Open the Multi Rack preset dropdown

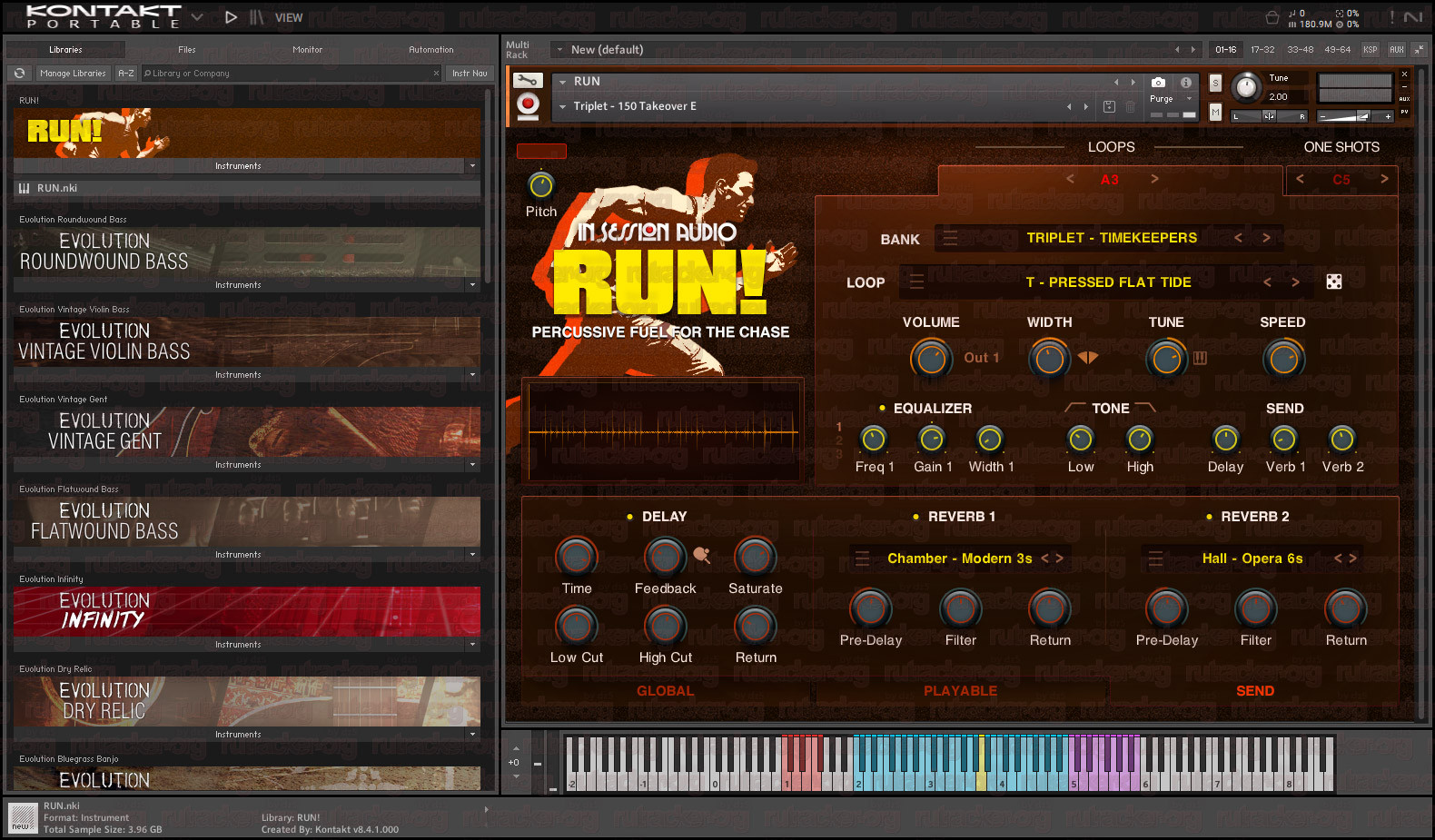point(559,49)
